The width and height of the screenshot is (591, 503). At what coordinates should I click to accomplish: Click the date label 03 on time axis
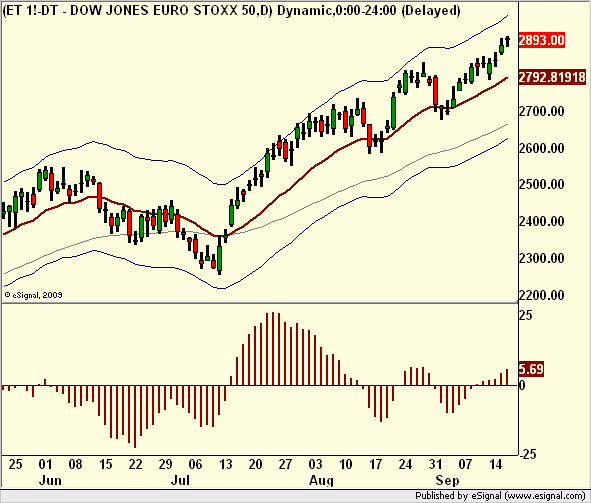315,464
